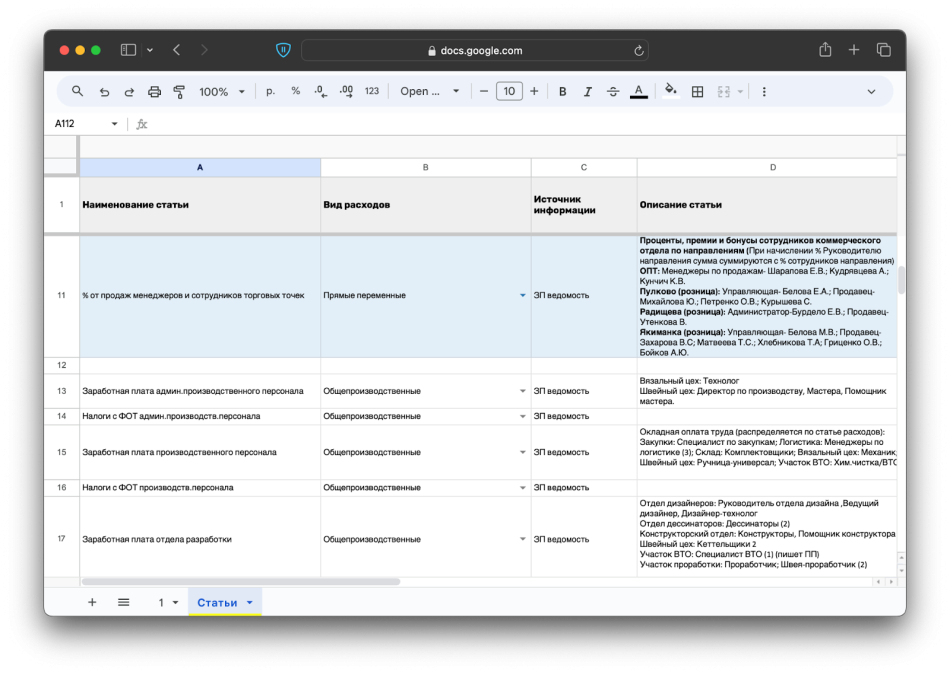Image resolution: width=950 pixels, height=674 pixels.
Task: Click the search menus magnifier icon
Action: 77,91
